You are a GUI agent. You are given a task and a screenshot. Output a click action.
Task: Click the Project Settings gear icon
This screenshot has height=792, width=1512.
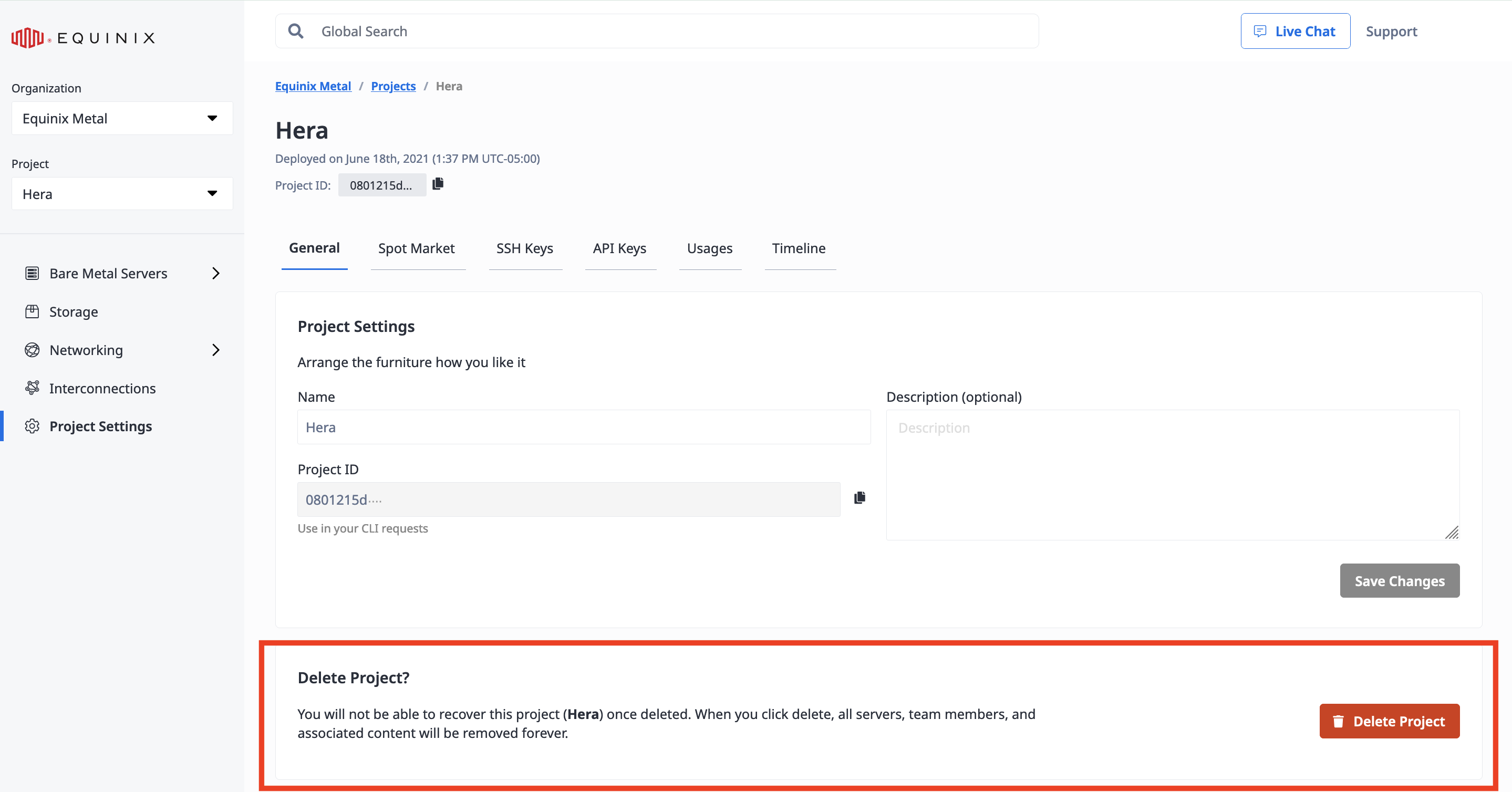pyautogui.click(x=32, y=426)
